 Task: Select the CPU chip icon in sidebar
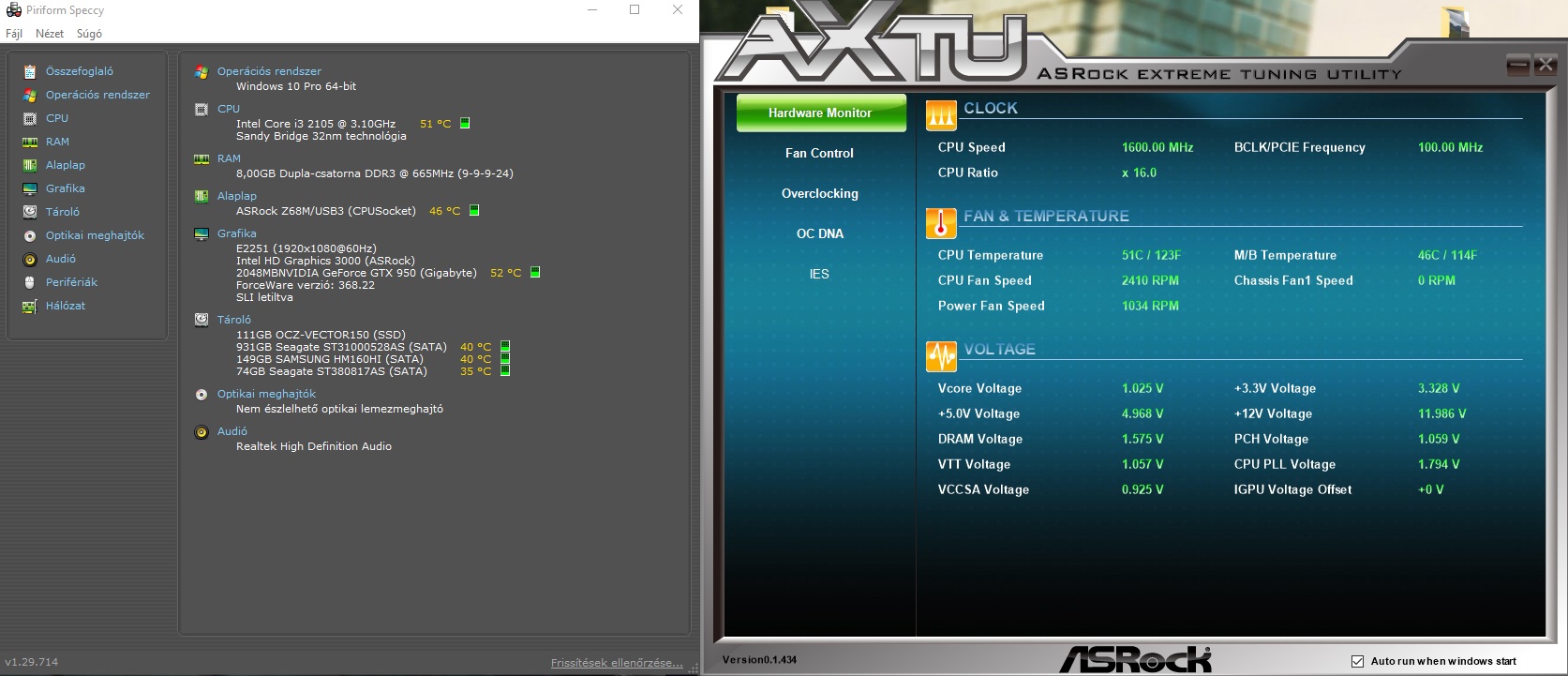pyautogui.click(x=30, y=118)
